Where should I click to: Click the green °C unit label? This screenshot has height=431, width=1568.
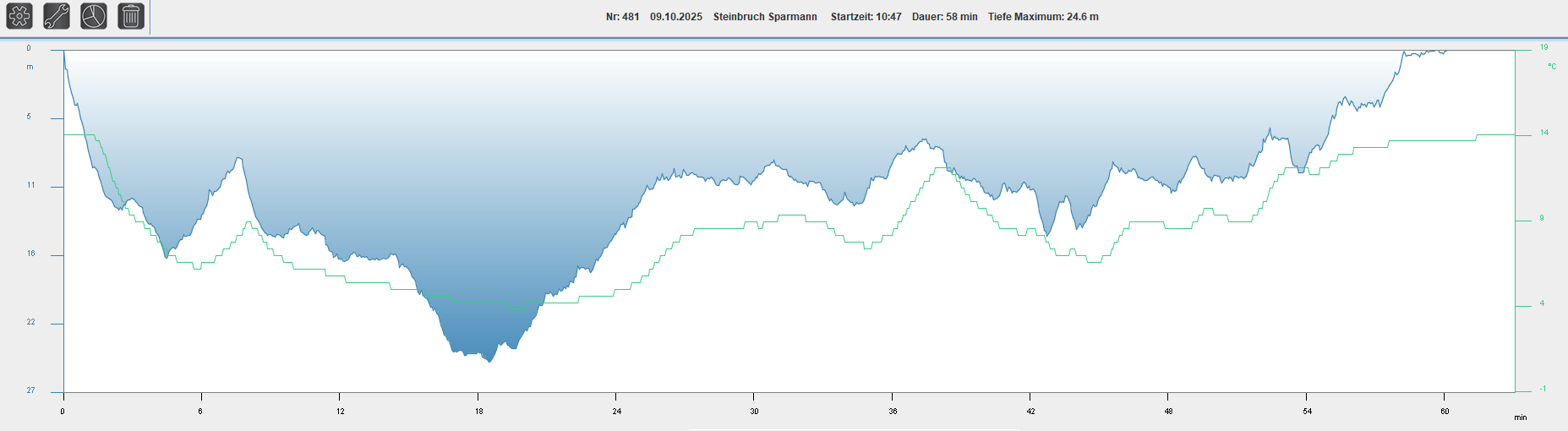pos(1552,66)
